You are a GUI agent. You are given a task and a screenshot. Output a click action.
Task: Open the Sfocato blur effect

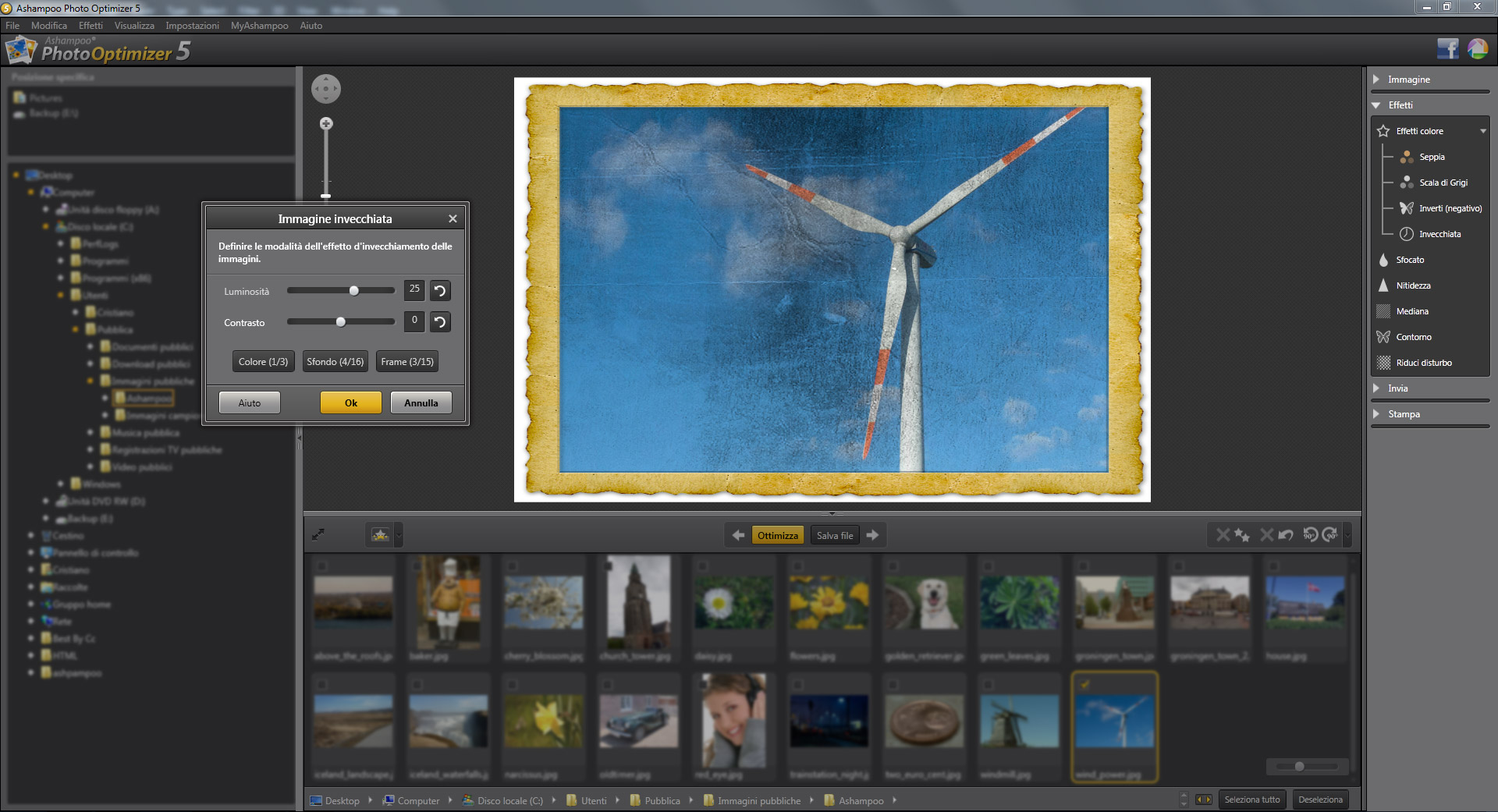click(x=1409, y=260)
